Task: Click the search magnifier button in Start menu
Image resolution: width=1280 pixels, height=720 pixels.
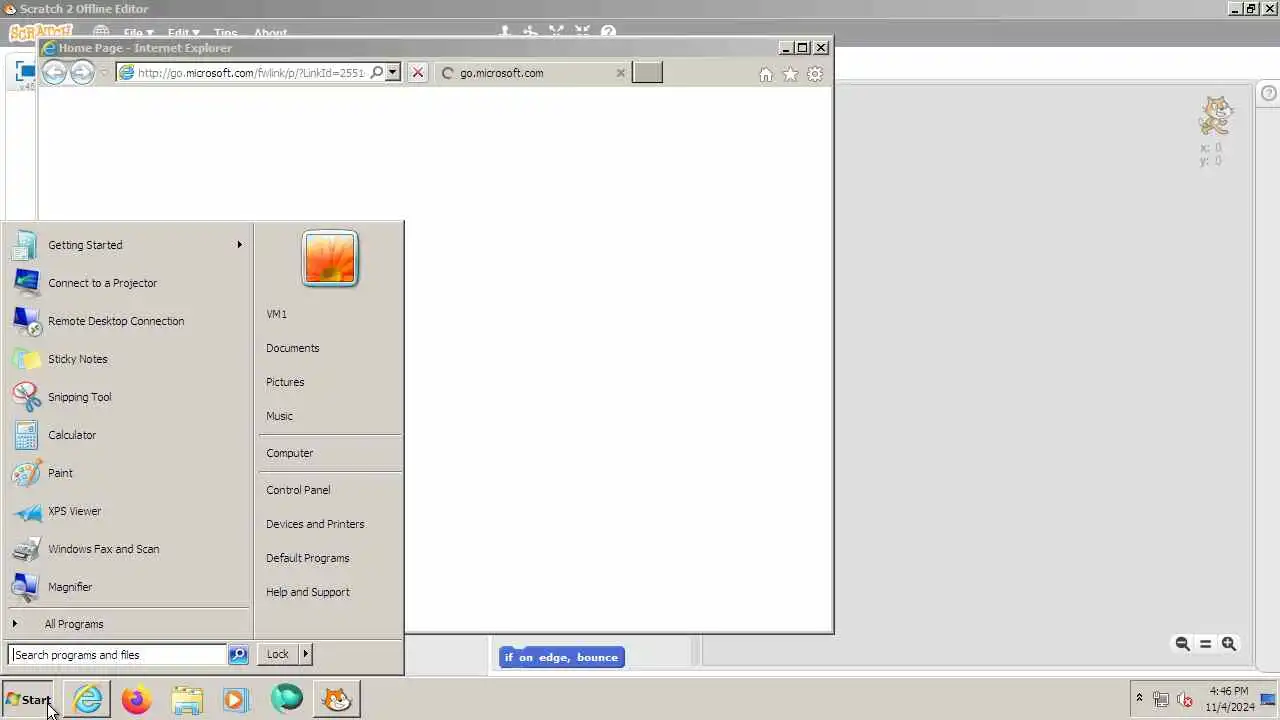Action: 238,655
